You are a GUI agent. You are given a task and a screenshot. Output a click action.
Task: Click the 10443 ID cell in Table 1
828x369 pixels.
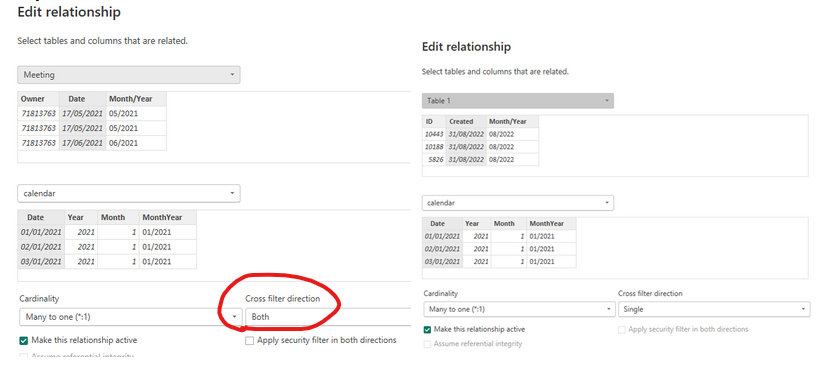pyautogui.click(x=435, y=134)
